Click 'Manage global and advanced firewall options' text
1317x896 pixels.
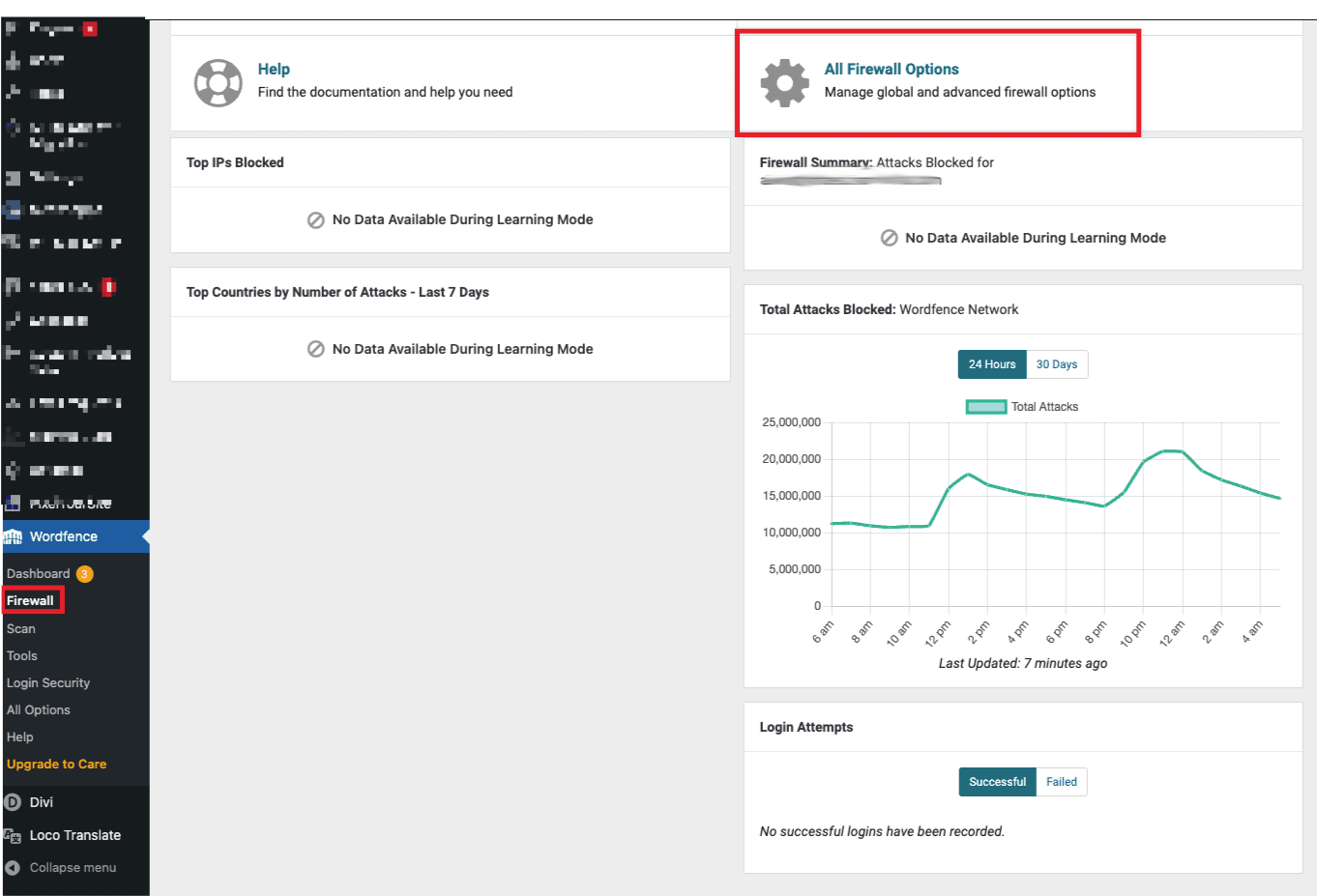point(960,92)
